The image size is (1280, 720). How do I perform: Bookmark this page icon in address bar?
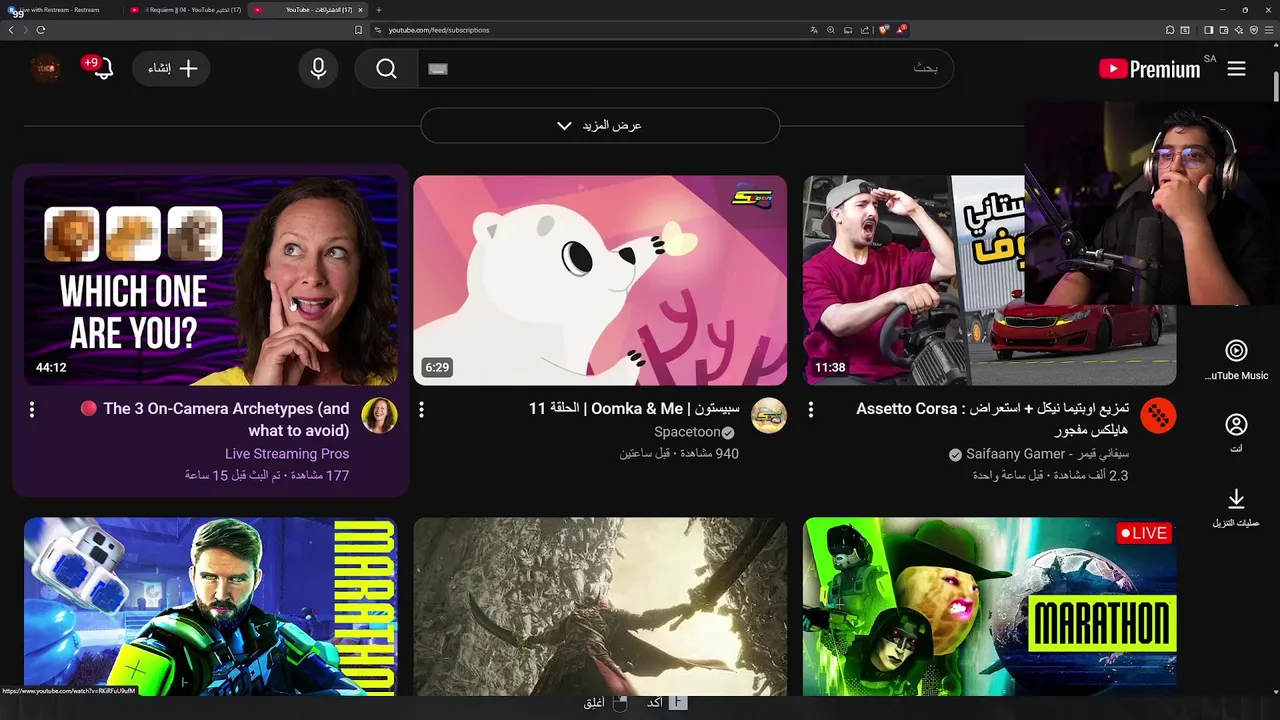tap(358, 30)
